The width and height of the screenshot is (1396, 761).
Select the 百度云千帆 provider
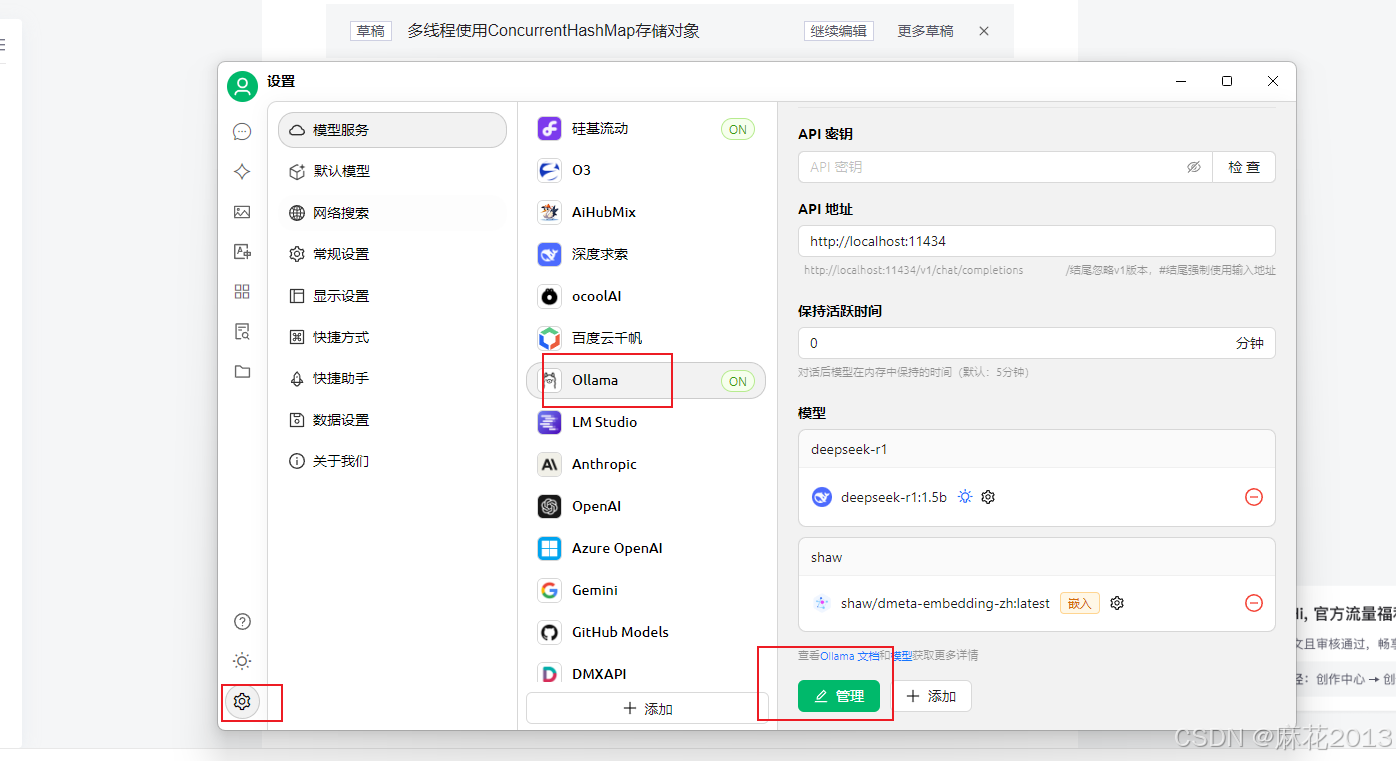[646, 338]
